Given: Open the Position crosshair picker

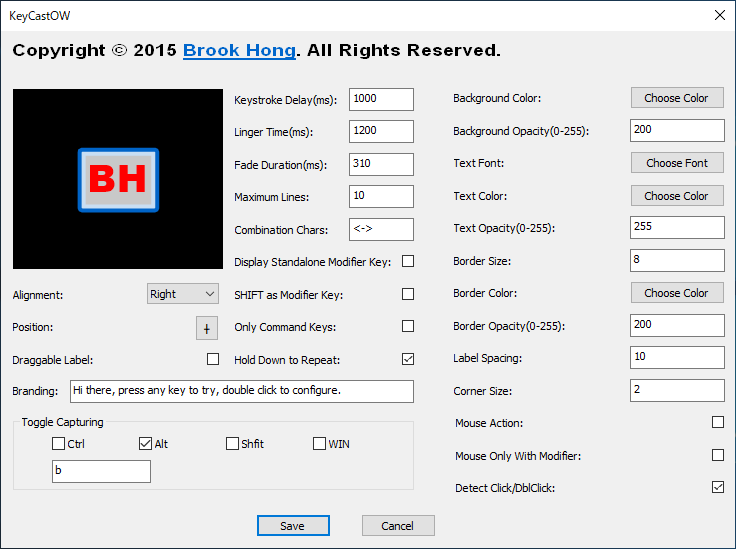Looking at the screenshot, I should (207, 328).
